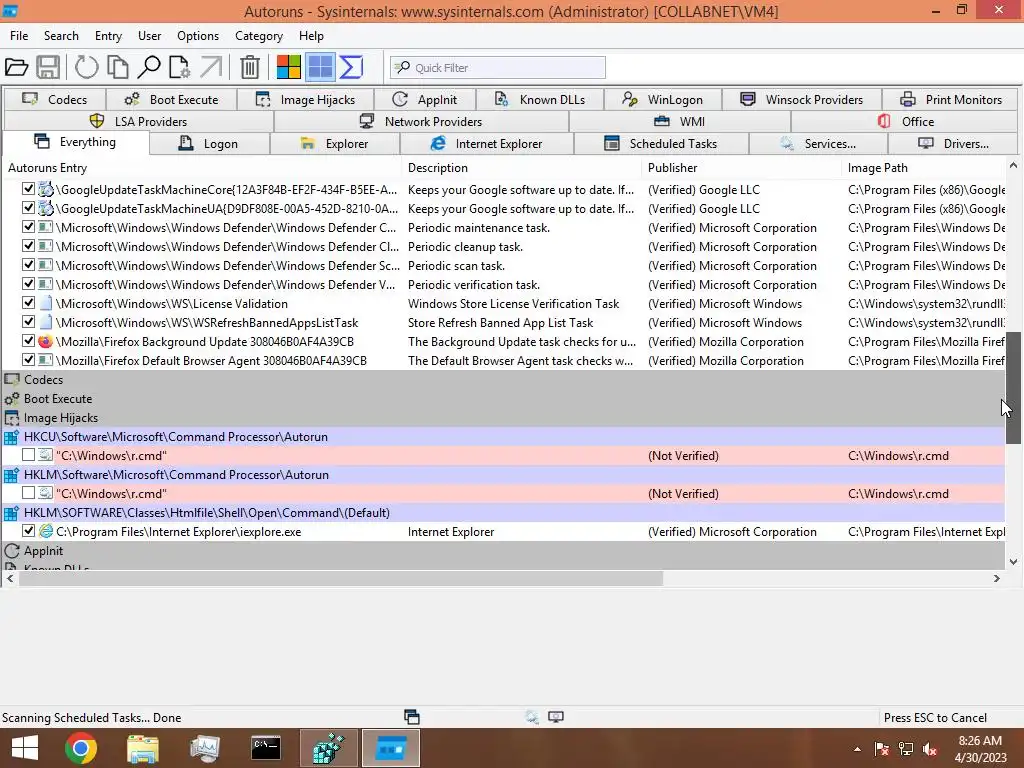Switch to the Services tab
Viewport: 1024px width, 768px height.
[x=818, y=144]
